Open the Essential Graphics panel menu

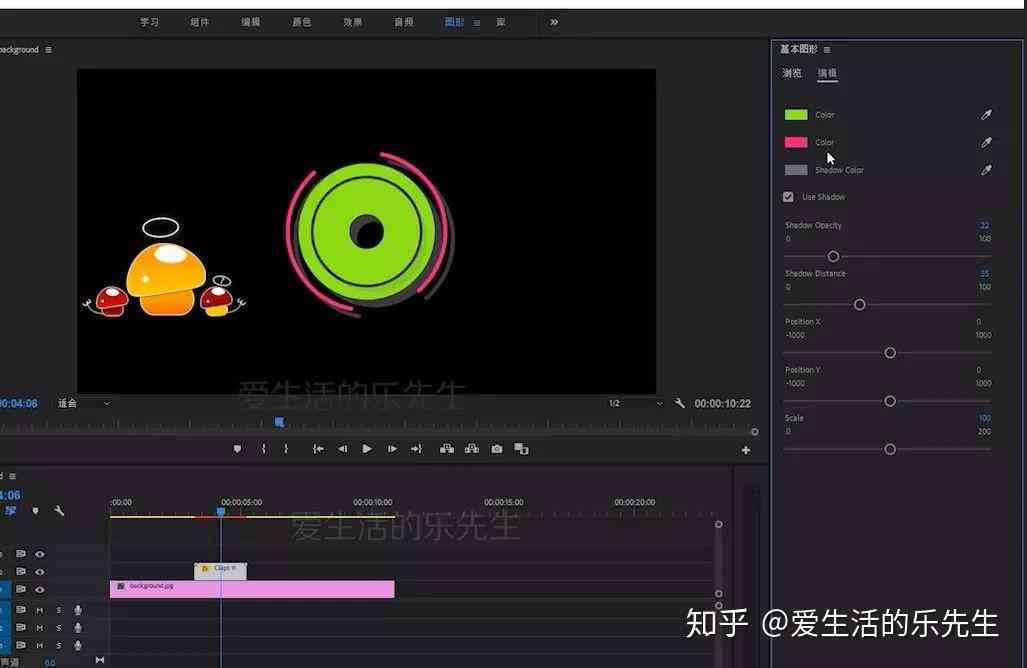[x=827, y=50]
